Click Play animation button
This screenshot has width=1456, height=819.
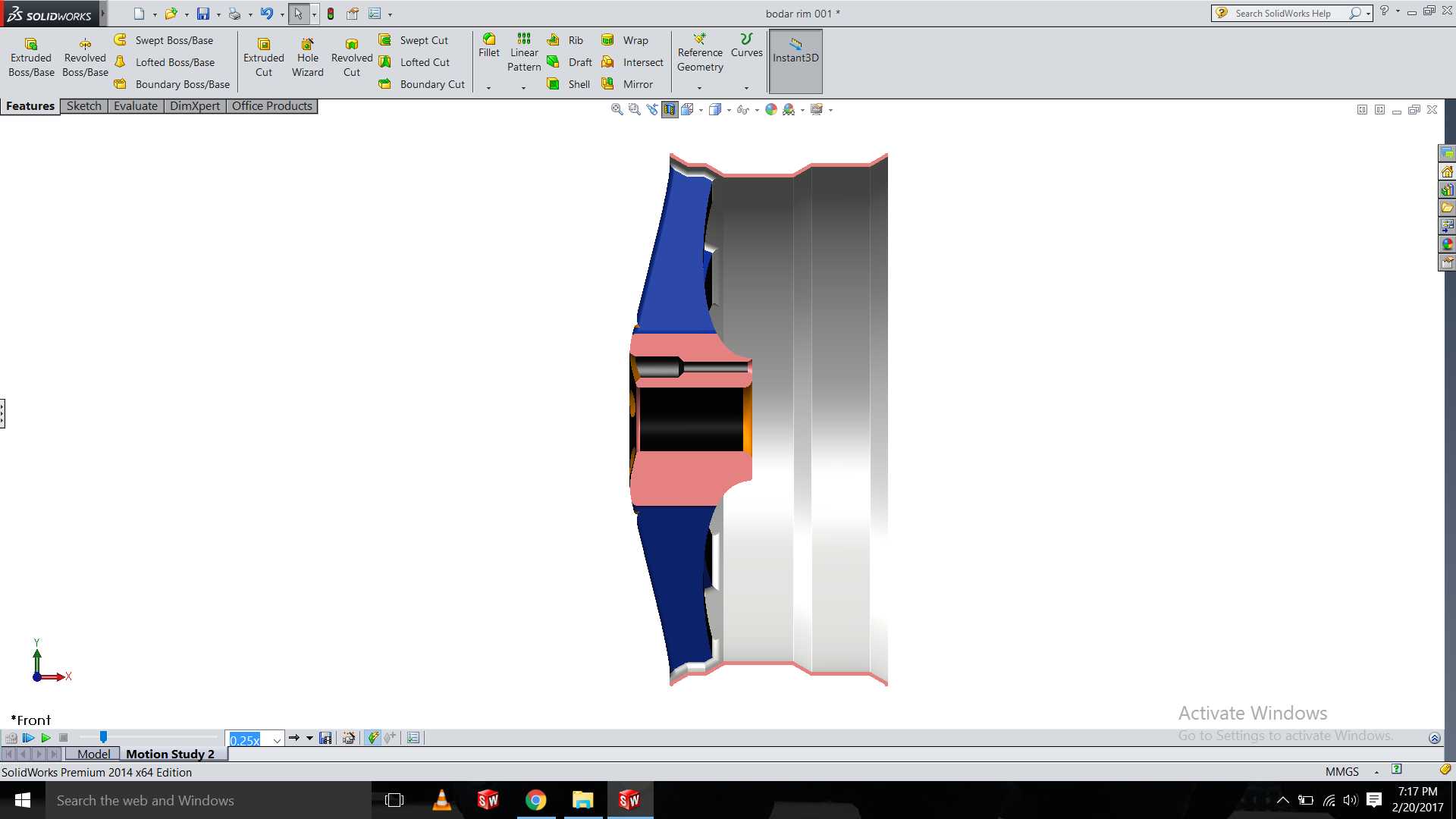point(45,738)
